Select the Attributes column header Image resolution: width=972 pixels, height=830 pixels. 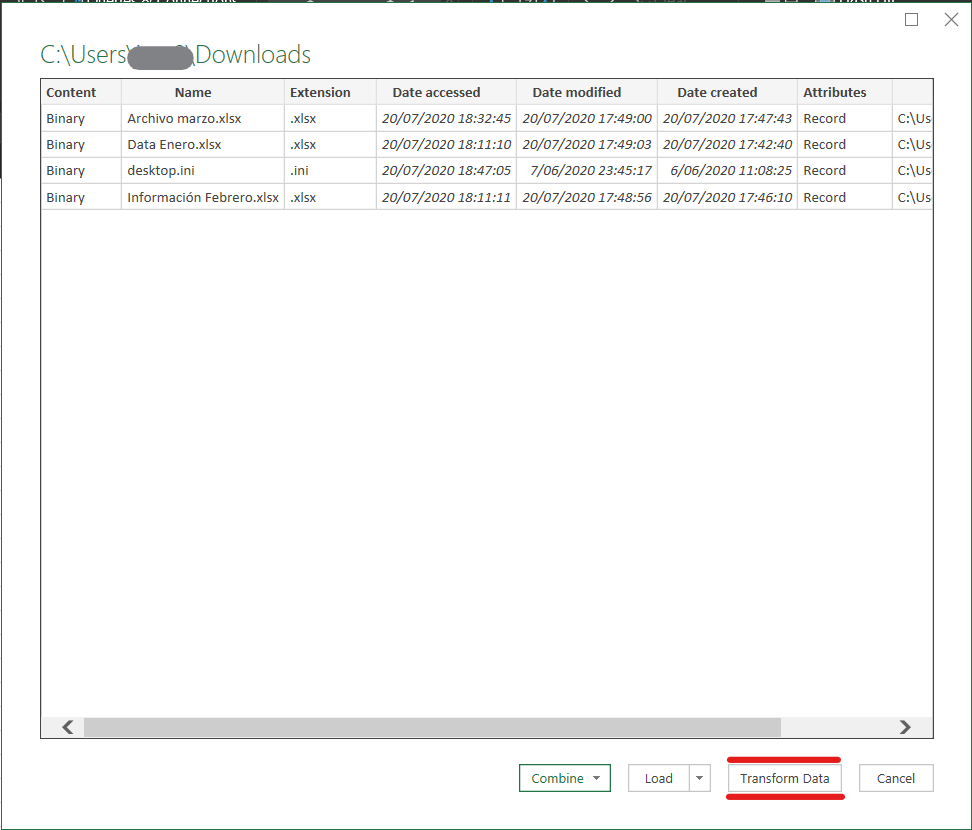(834, 92)
